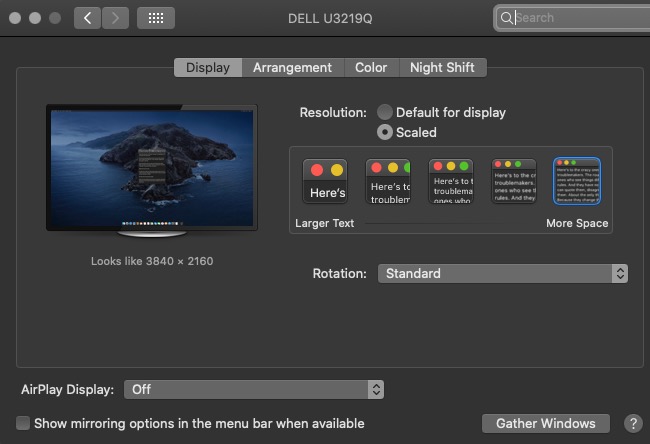The image size is (650, 444).
Task: Click the 'Larger Text' label
Action: click(x=325, y=223)
